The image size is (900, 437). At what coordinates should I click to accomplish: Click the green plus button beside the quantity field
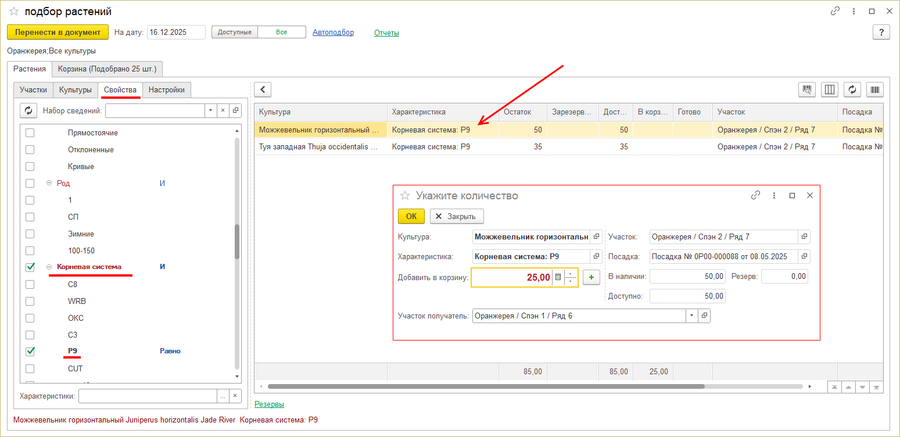[x=591, y=277]
